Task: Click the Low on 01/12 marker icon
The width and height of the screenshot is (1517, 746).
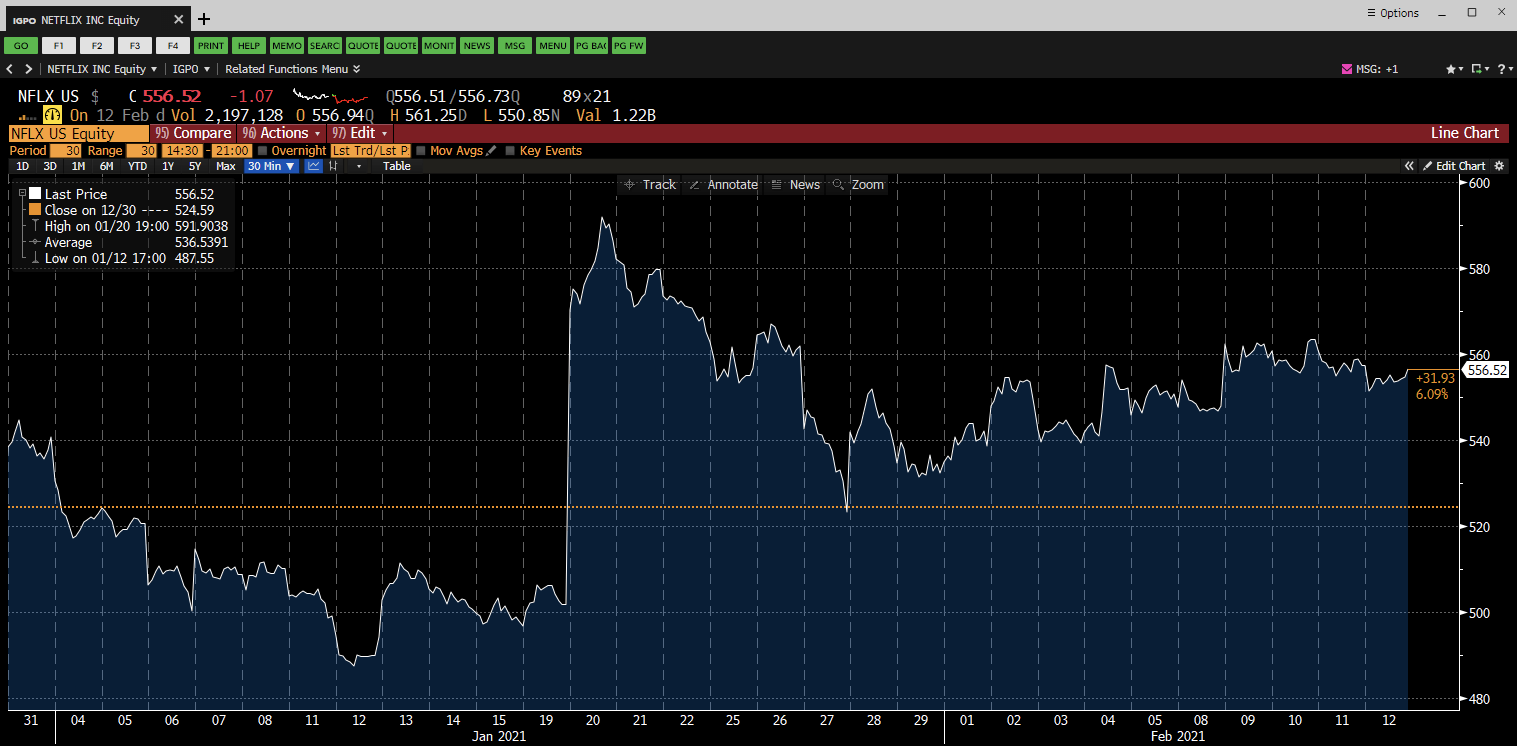Action: 35,258
